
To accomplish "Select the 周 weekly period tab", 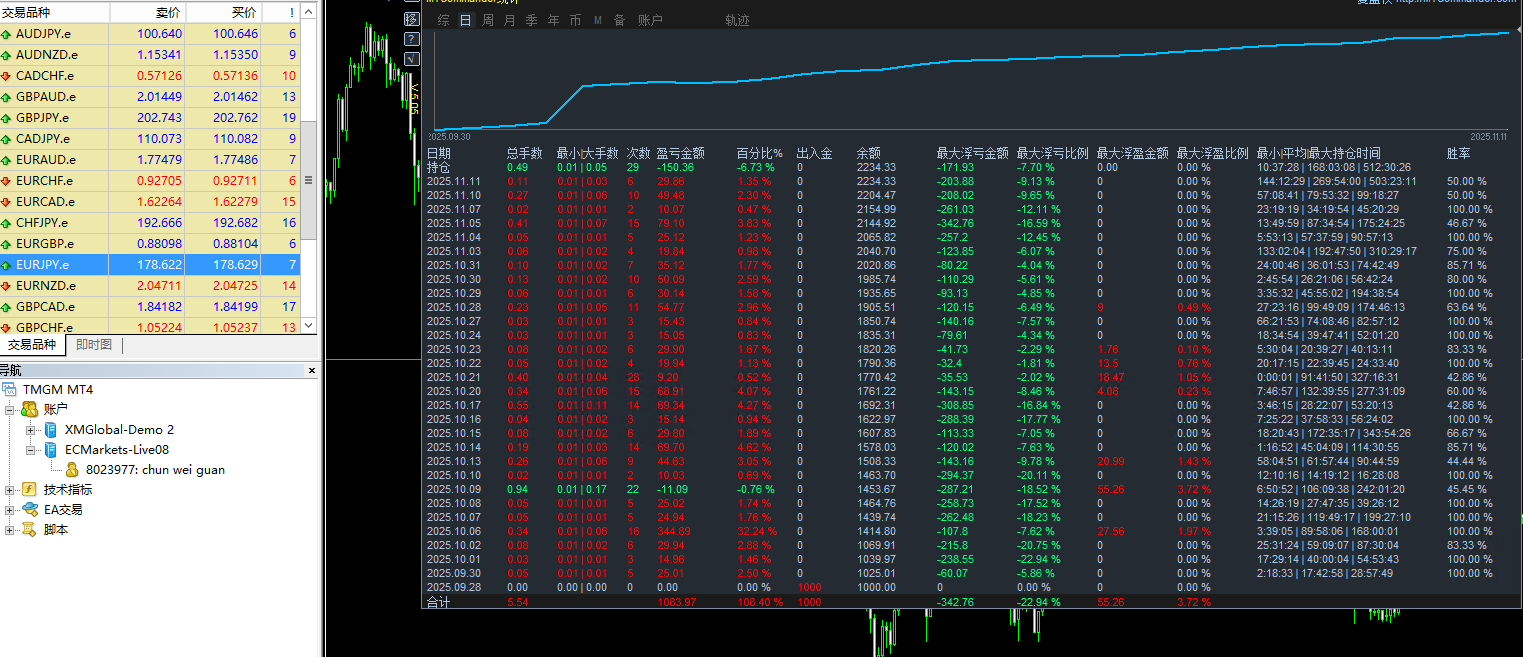I will [x=488, y=20].
